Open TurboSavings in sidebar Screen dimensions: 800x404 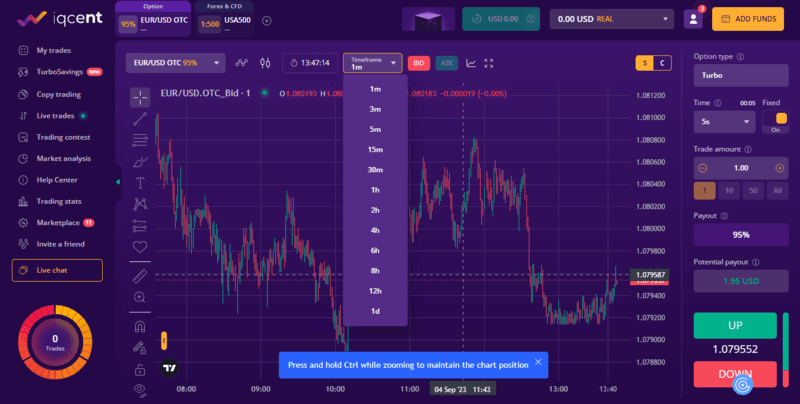point(60,72)
